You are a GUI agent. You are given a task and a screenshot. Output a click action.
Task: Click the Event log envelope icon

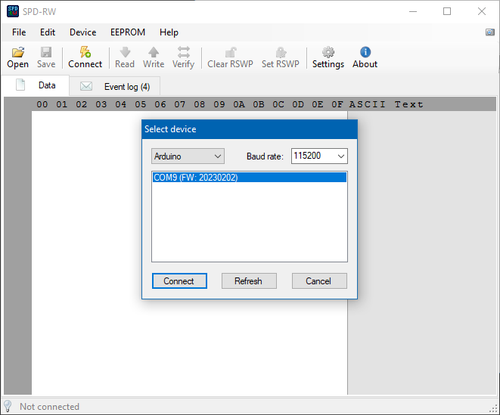coord(86,86)
